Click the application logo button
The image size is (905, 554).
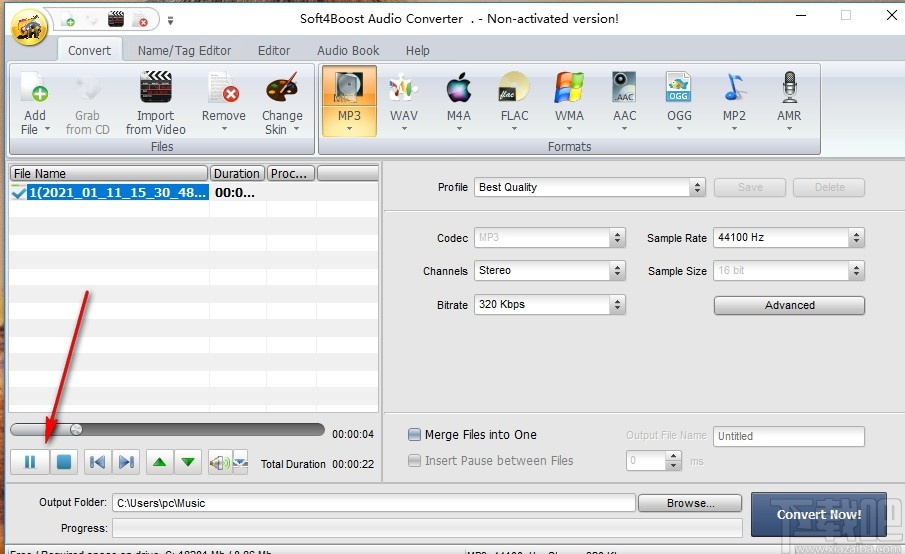coord(29,26)
